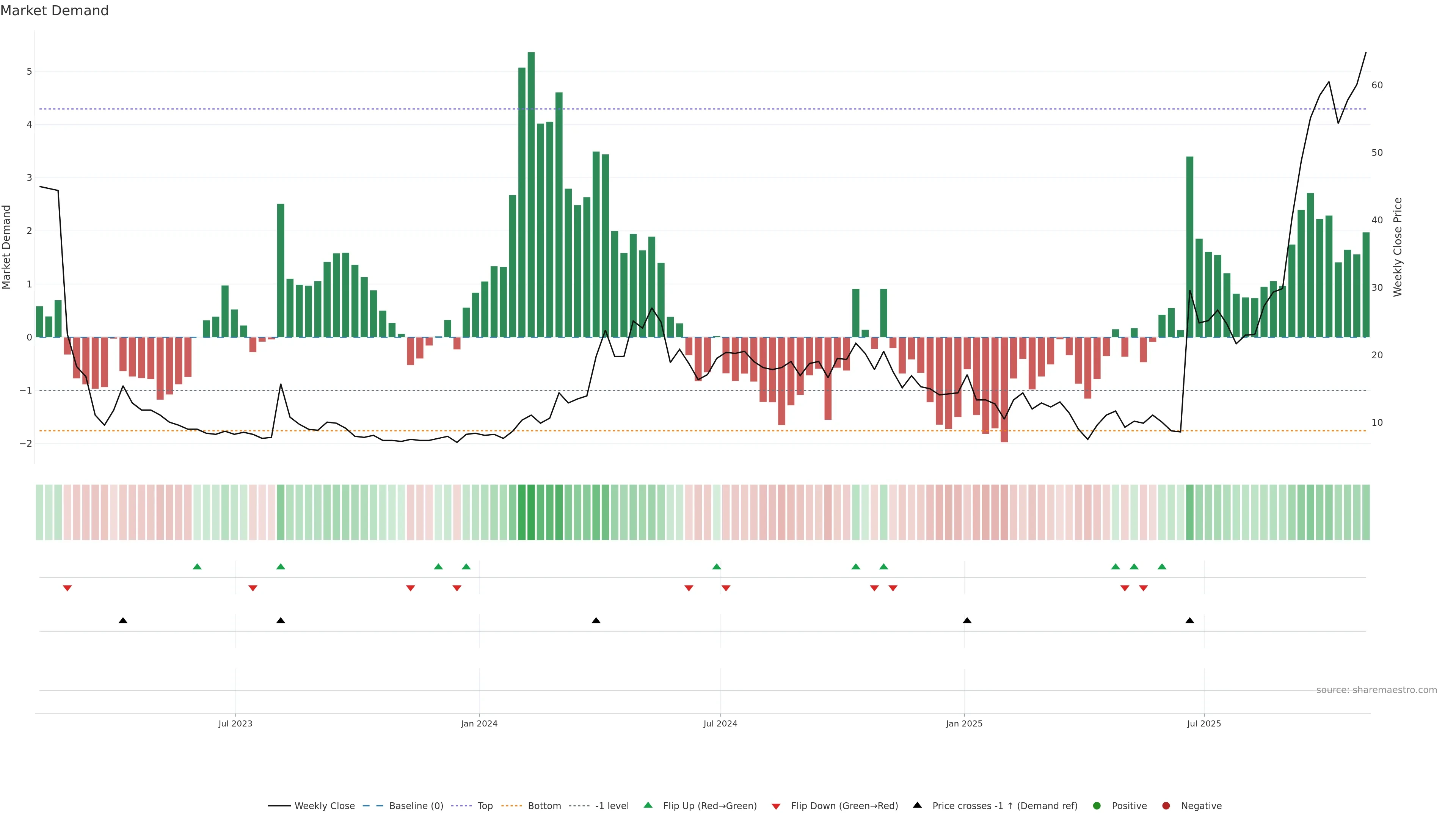Click the leftmost green flip-up triangle marker
The width and height of the screenshot is (1456, 819).
click(x=197, y=566)
